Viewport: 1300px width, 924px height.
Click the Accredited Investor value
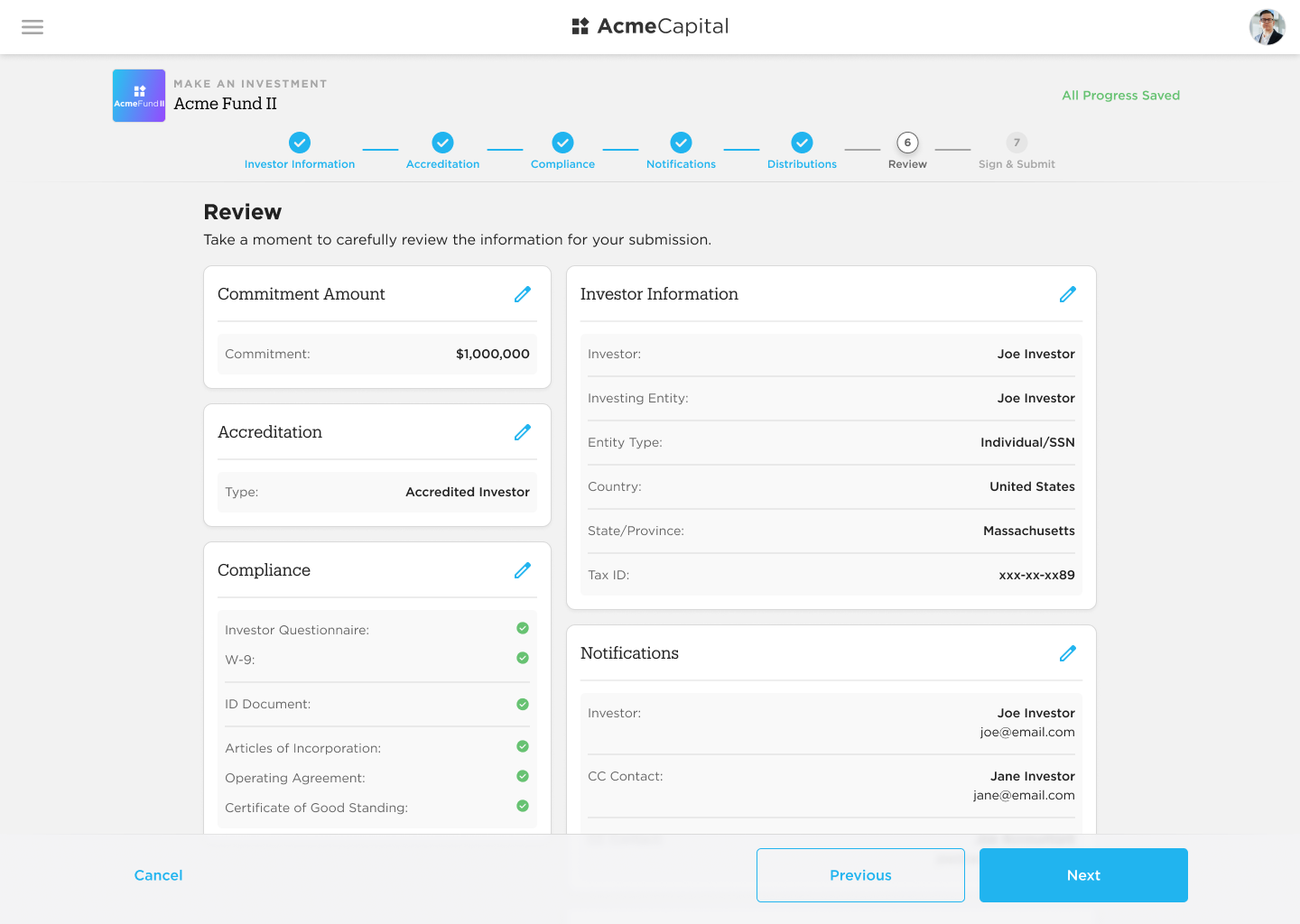[468, 492]
